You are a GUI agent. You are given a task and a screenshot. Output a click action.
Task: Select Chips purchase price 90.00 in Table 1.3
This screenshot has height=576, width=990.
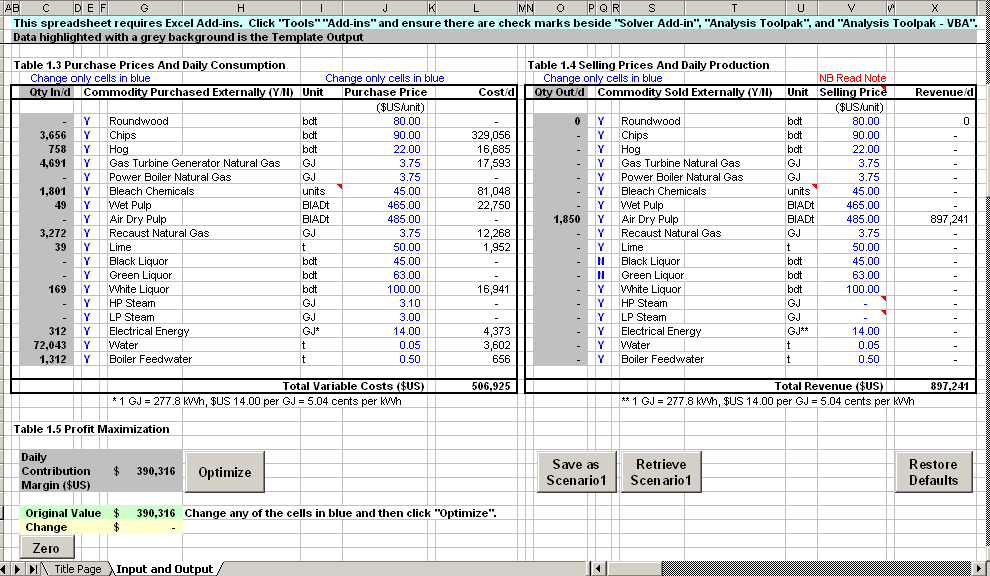point(385,135)
